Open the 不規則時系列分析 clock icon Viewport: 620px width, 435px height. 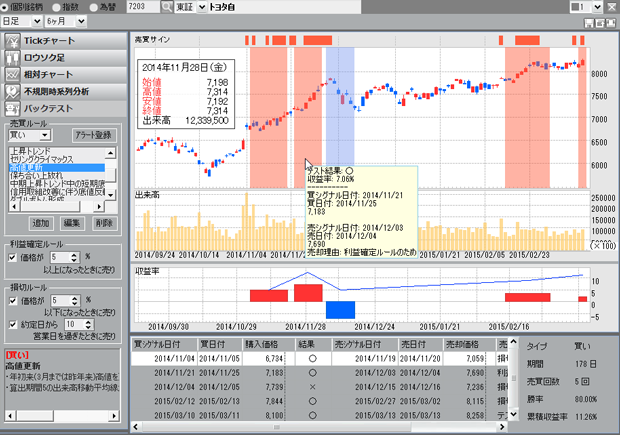point(12,92)
